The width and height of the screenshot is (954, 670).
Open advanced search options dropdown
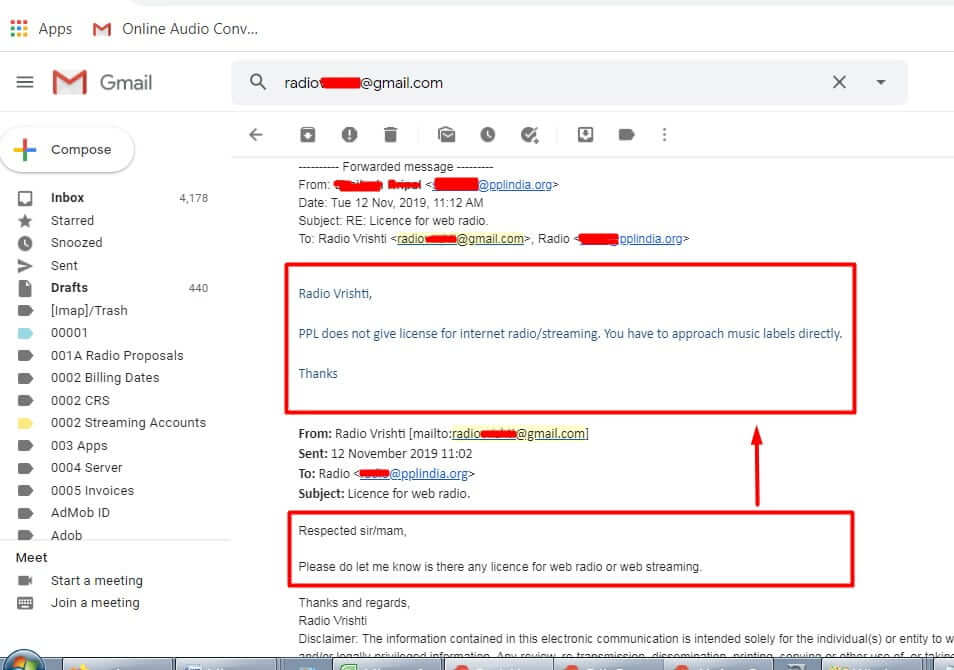(879, 83)
